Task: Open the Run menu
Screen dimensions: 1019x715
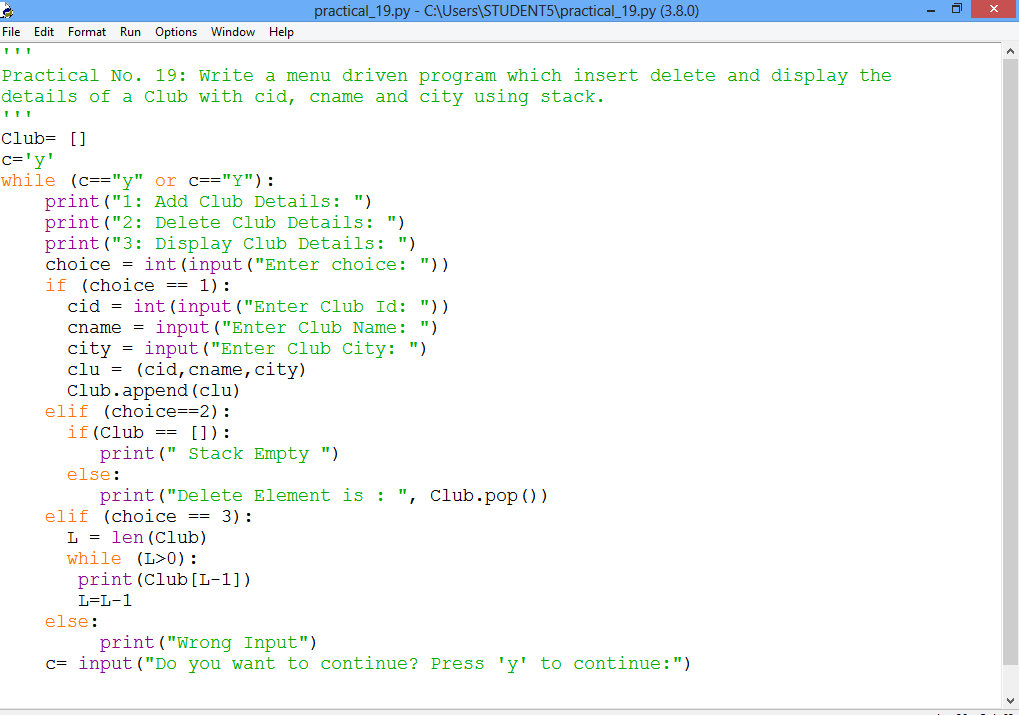Action: pos(130,31)
